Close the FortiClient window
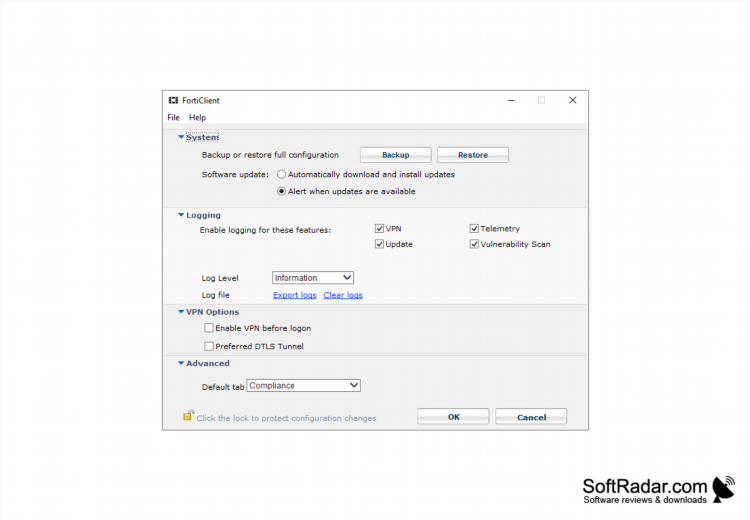Image resolution: width=750 pixels, height=520 pixels. coord(573,100)
